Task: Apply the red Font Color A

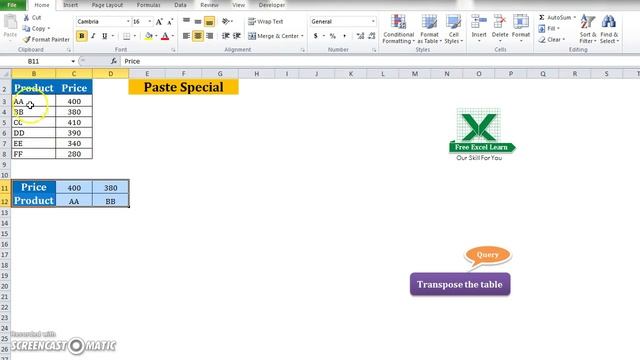Action: 165,36
